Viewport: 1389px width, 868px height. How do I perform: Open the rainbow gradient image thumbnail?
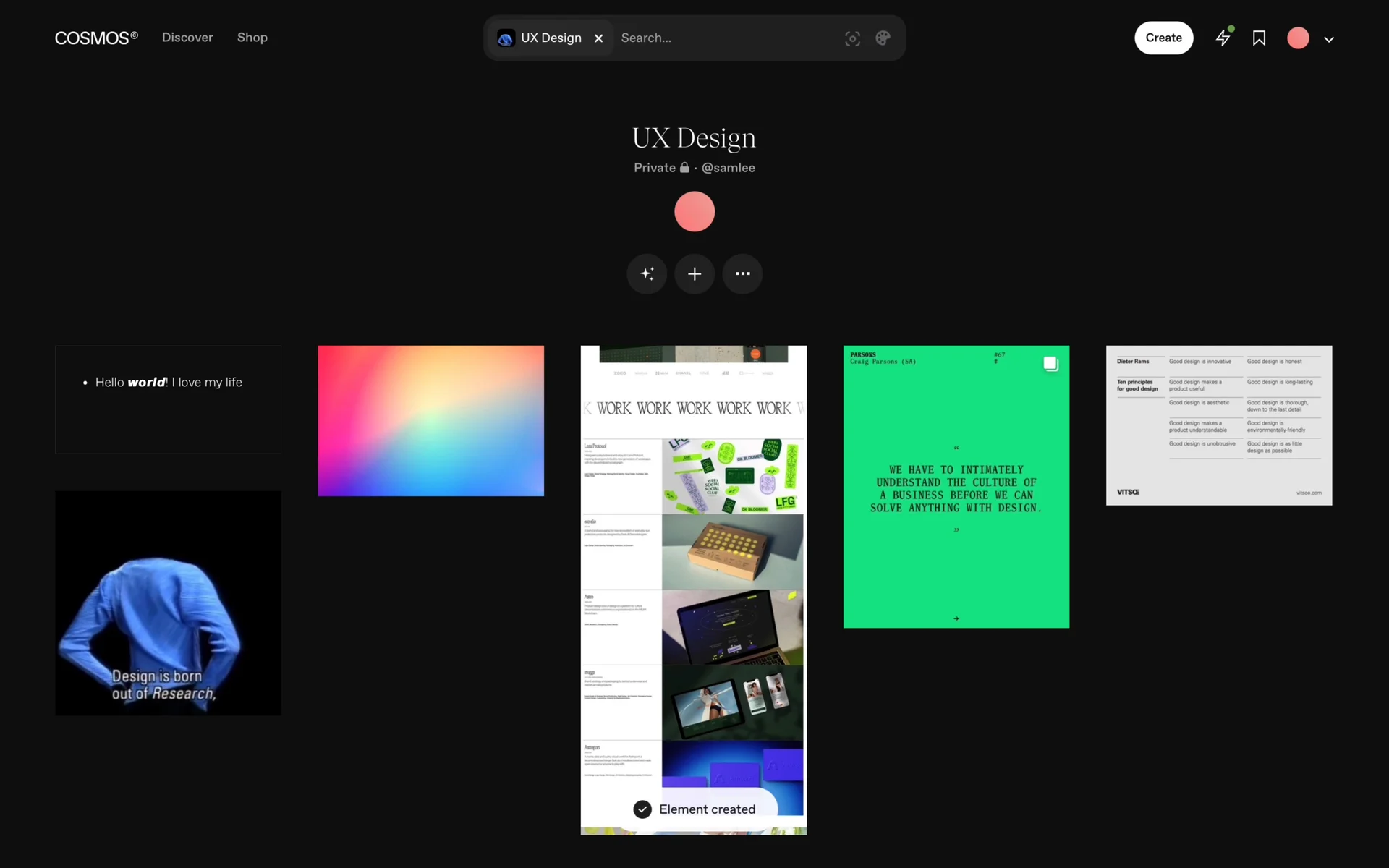[x=430, y=420]
